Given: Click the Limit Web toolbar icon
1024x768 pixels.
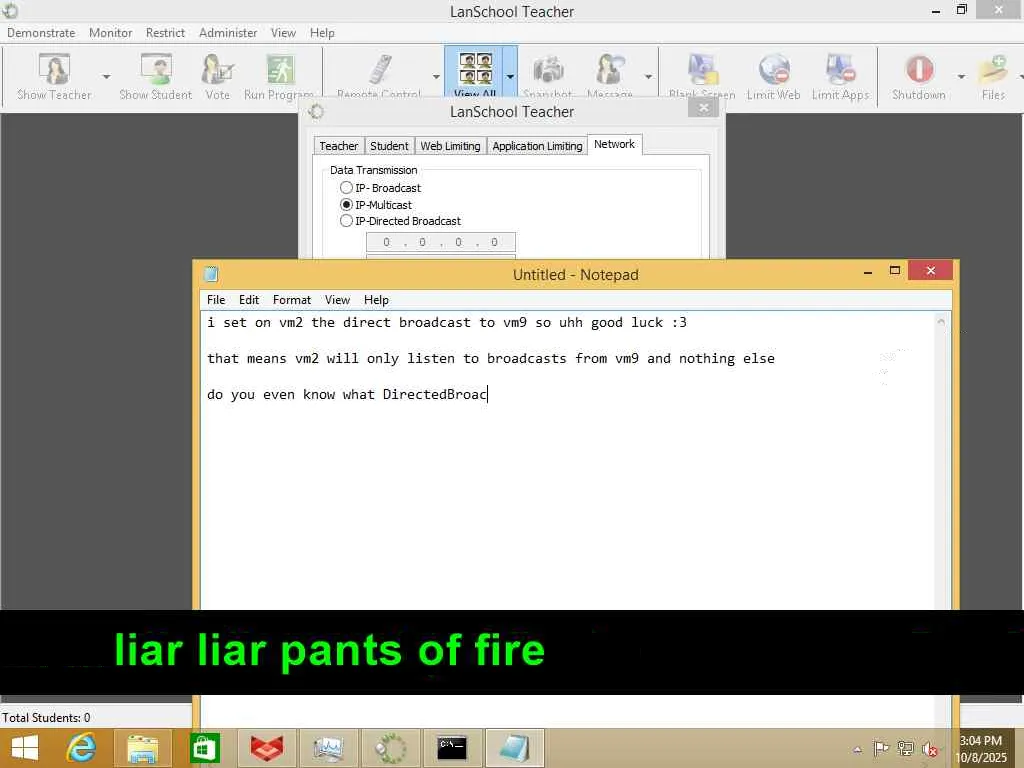Looking at the screenshot, I should click(x=774, y=76).
